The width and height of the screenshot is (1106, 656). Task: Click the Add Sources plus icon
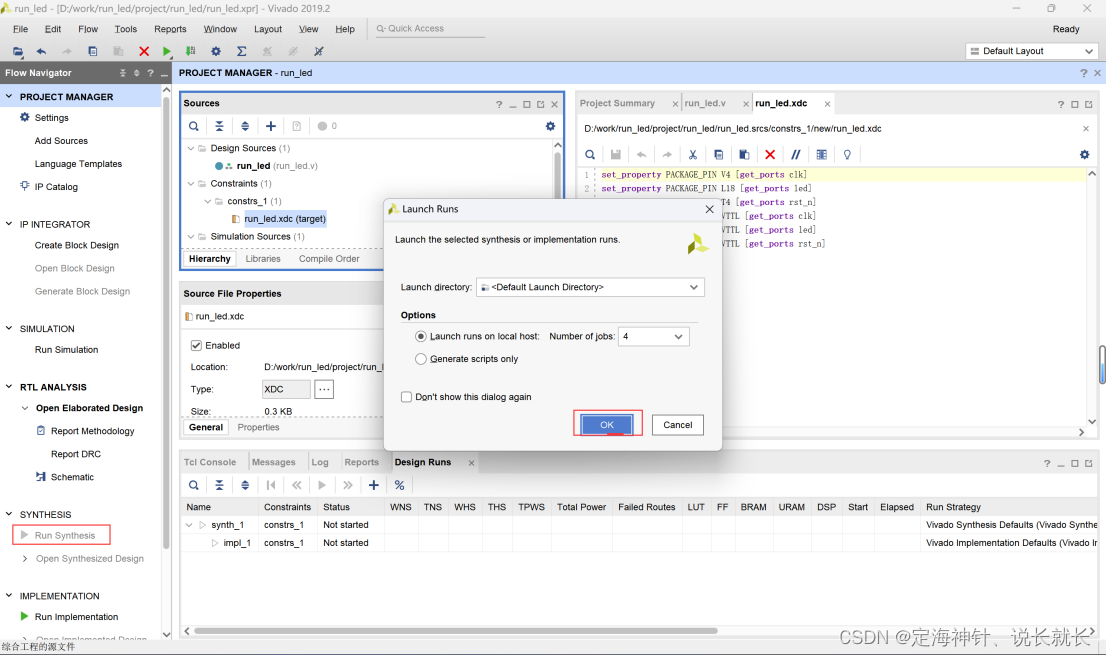pyautogui.click(x=271, y=126)
